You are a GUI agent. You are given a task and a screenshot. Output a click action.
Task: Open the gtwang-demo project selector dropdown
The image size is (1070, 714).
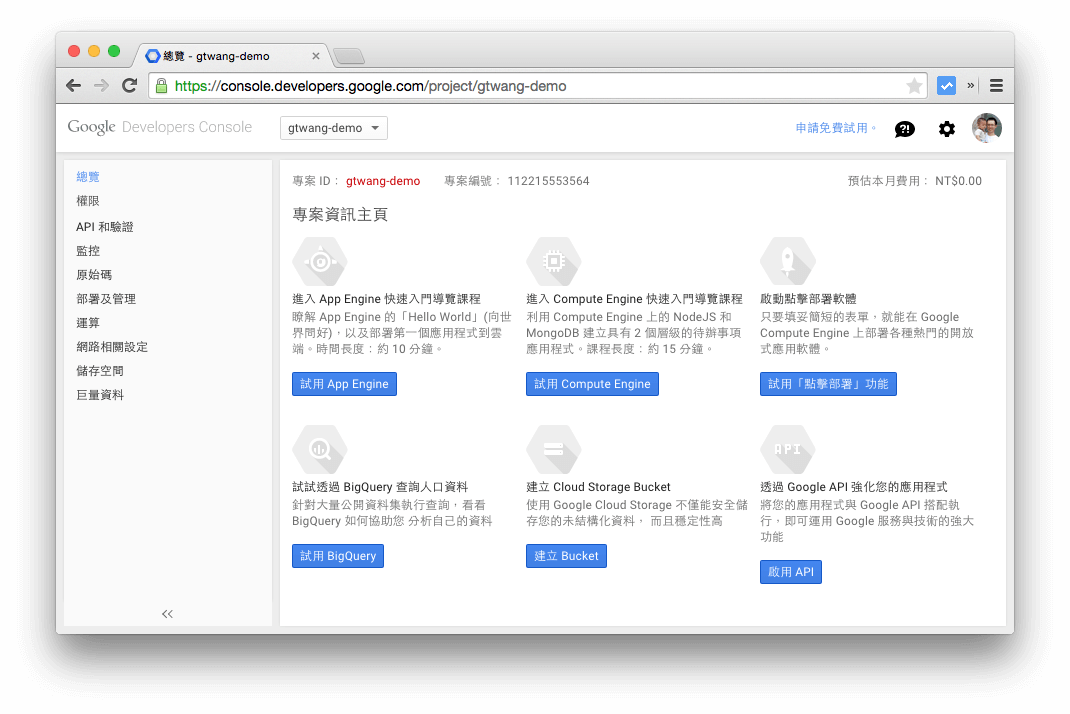point(334,128)
